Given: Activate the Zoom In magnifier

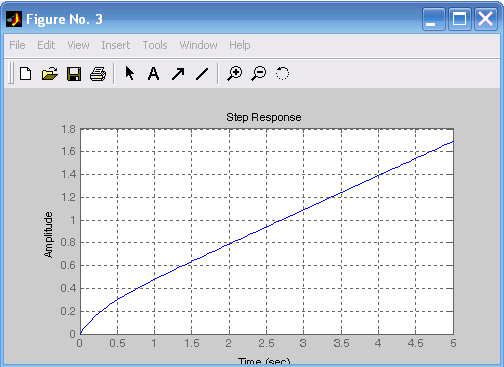Looking at the screenshot, I should (235, 73).
